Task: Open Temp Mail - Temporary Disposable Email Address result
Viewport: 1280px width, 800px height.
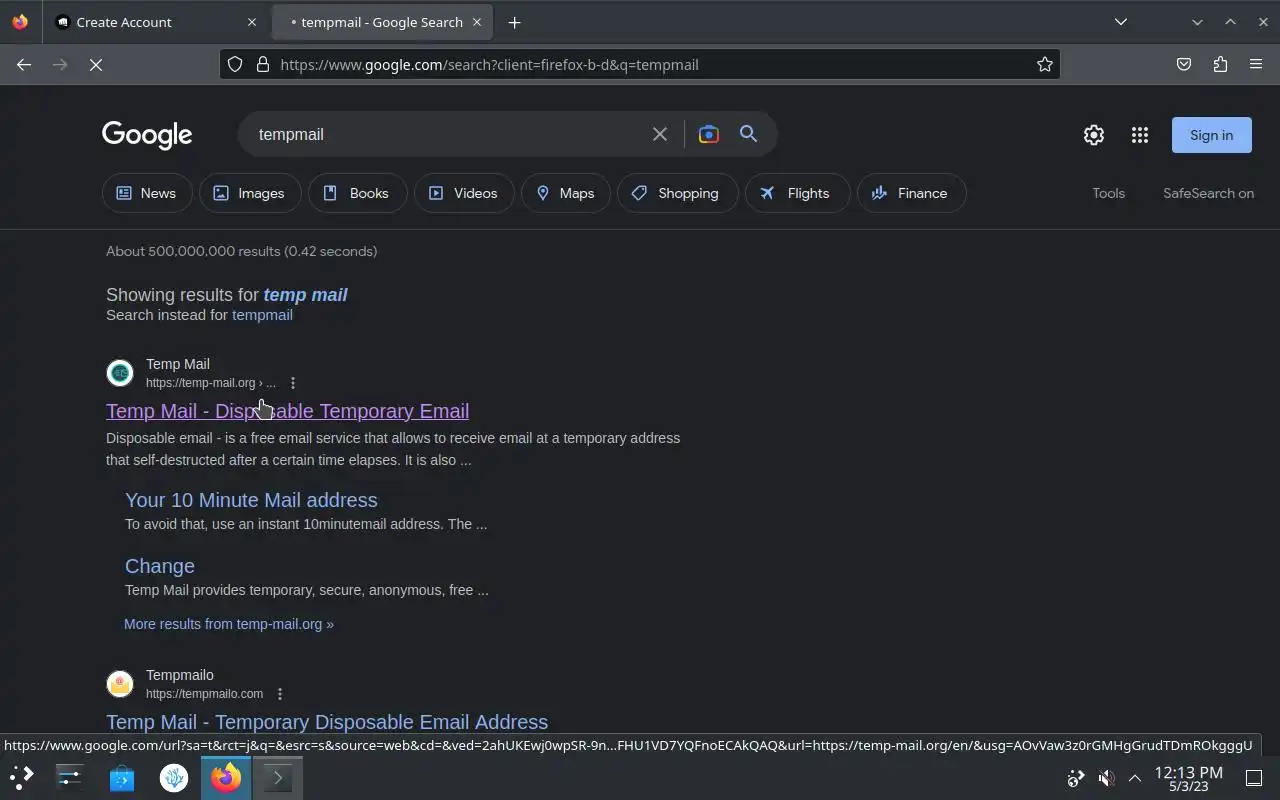Action: point(327,722)
